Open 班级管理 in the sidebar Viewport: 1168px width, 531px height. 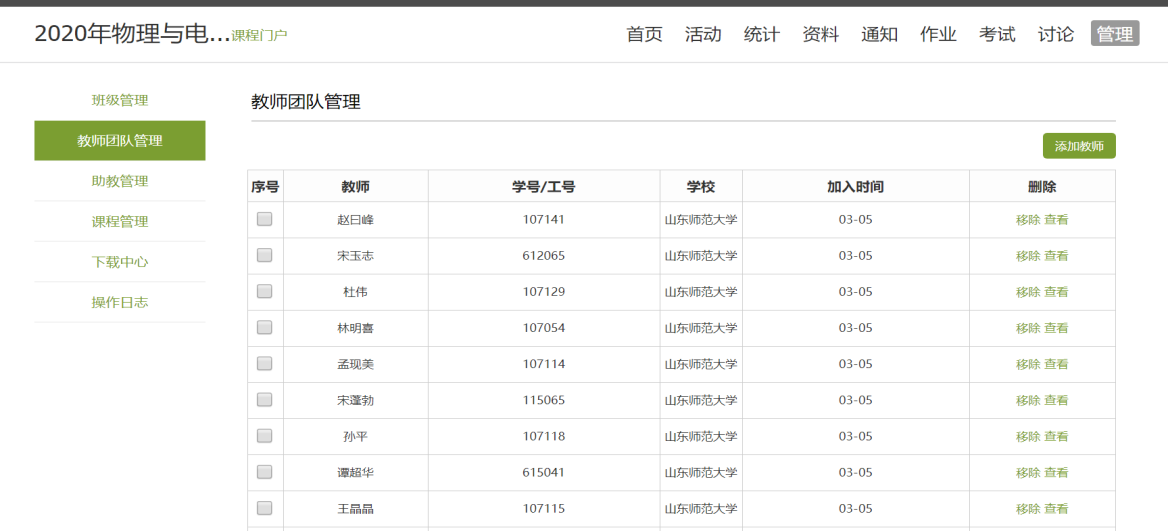click(x=120, y=100)
